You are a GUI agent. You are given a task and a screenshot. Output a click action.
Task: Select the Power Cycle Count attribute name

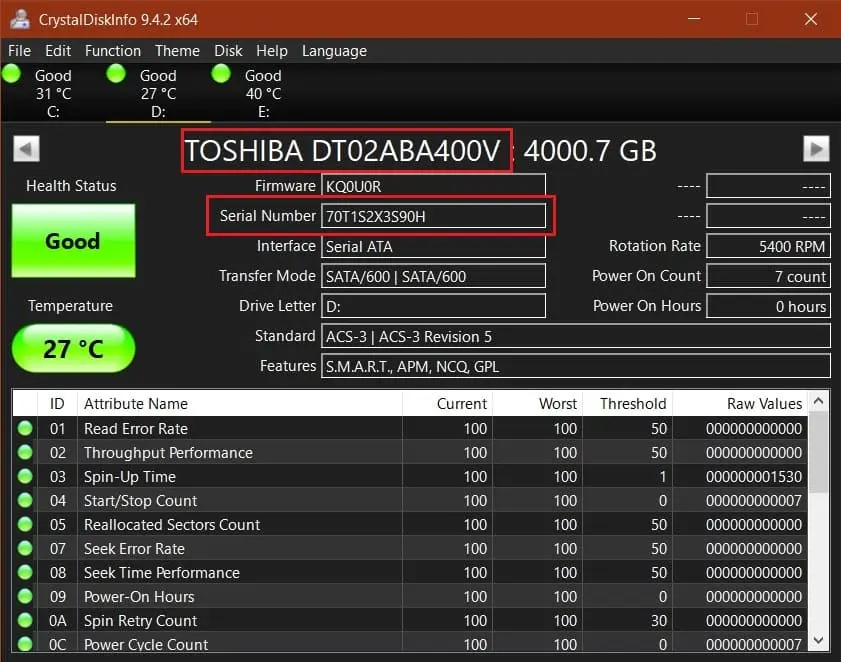[146, 644]
